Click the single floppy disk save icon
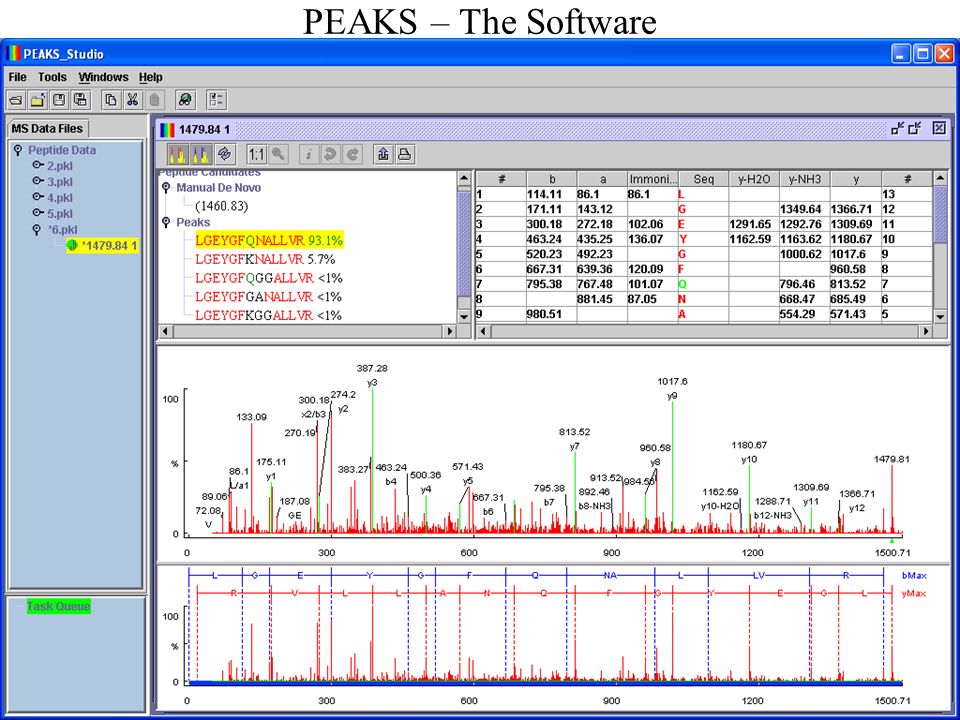This screenshot has height=720, width=960. tap(59, 100)
